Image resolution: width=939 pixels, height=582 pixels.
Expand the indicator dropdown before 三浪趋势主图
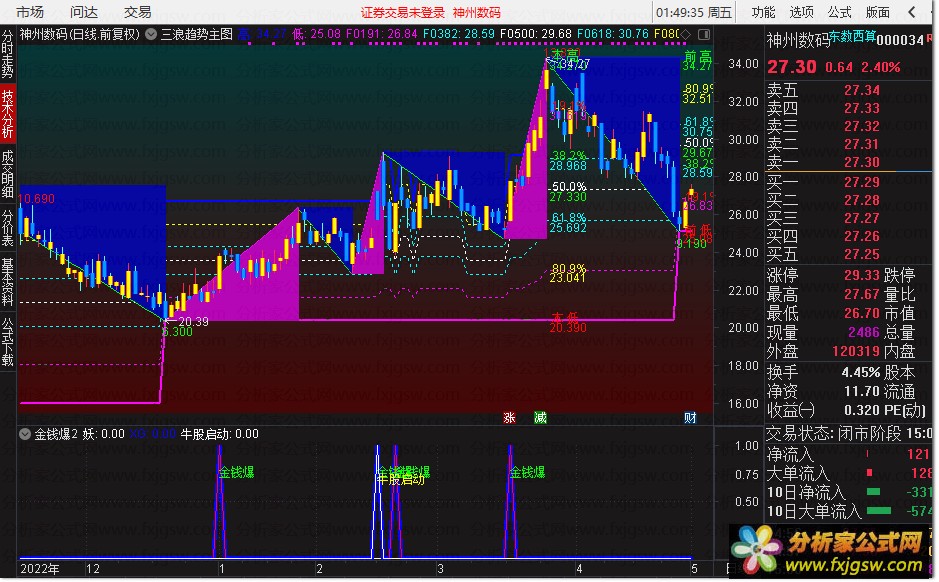[151, 35]
